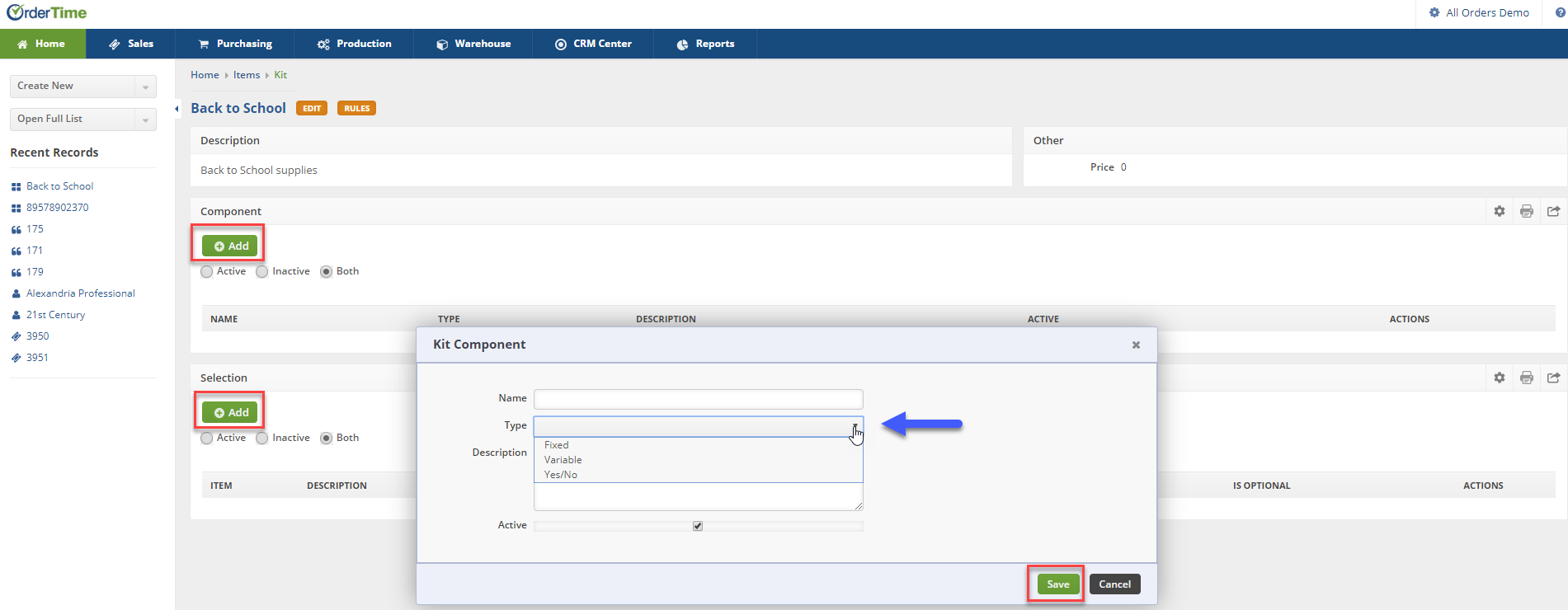Click the All Orders Demo label
The width and height of the screenshot is (1568, 610).
click(x=1487, y=13)
